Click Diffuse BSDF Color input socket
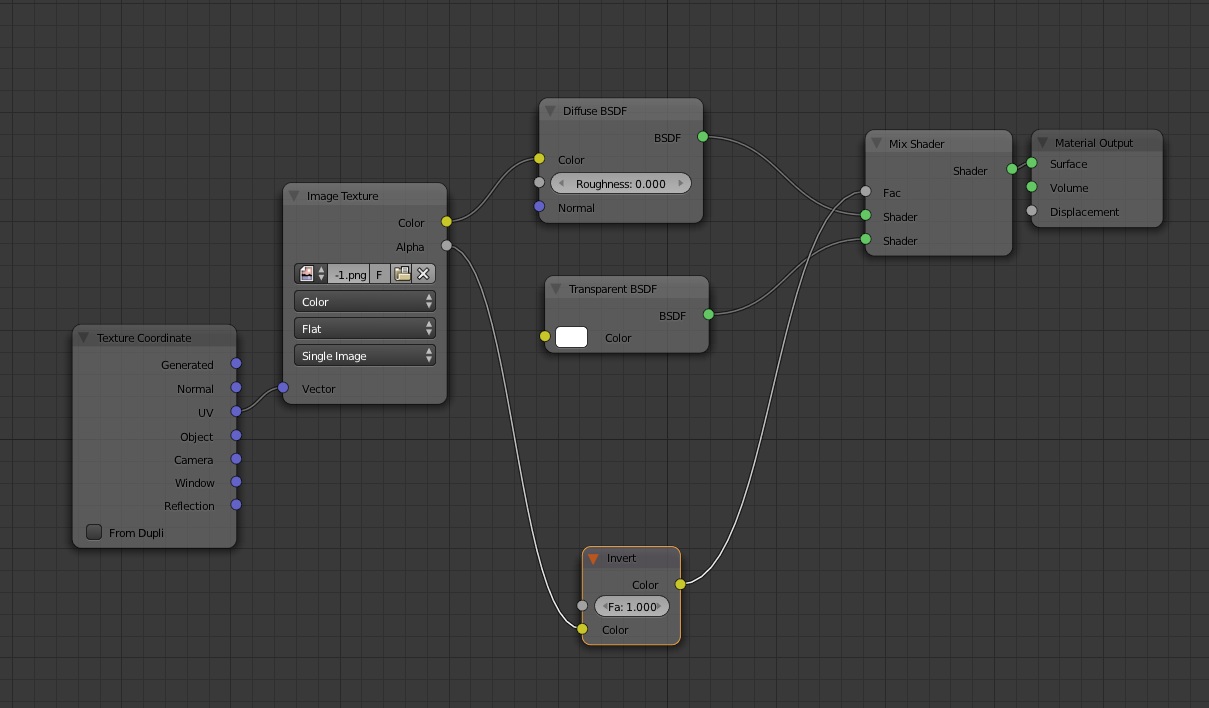 coord(539,158)
